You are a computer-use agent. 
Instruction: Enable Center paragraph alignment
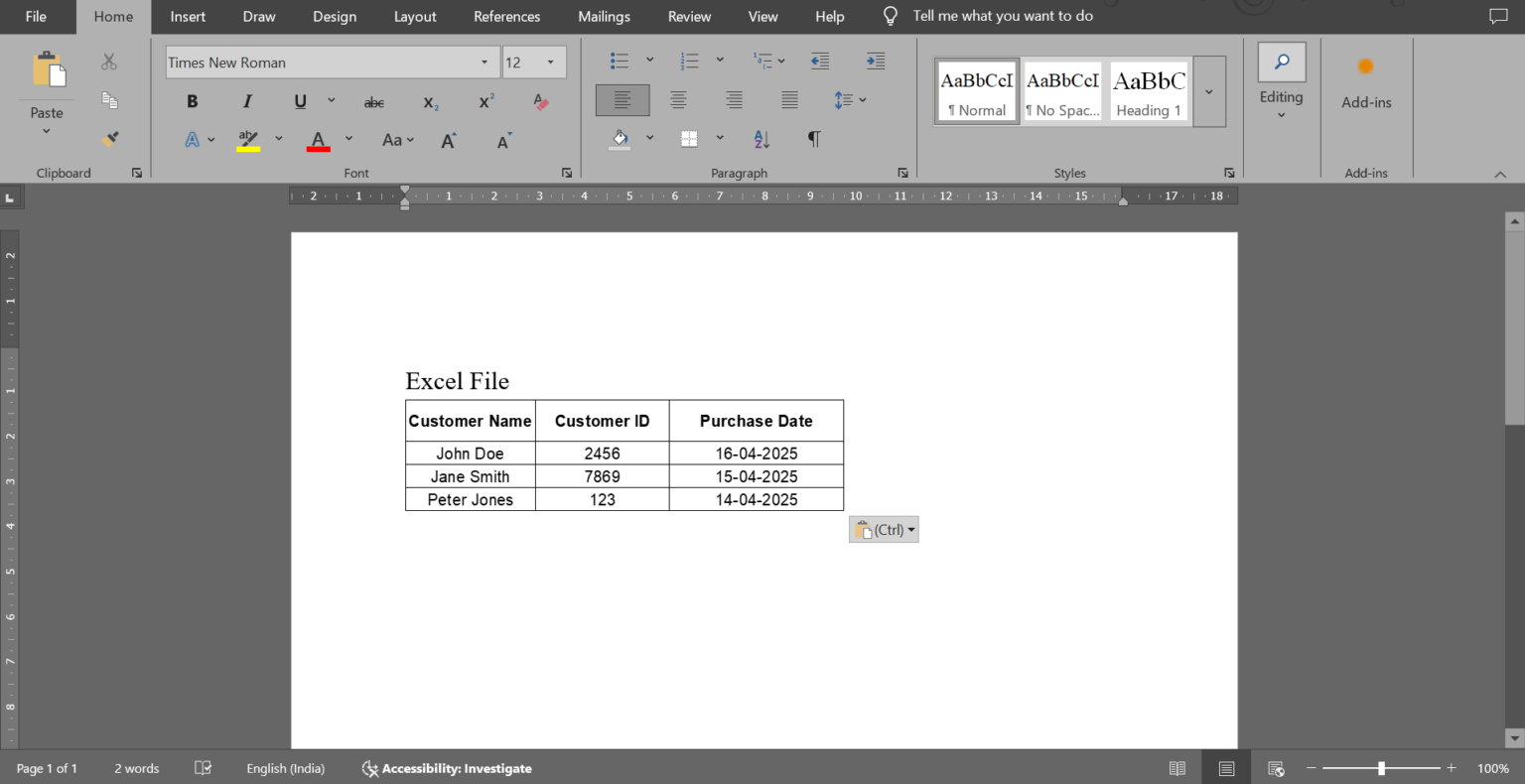[x=678, y=99]
